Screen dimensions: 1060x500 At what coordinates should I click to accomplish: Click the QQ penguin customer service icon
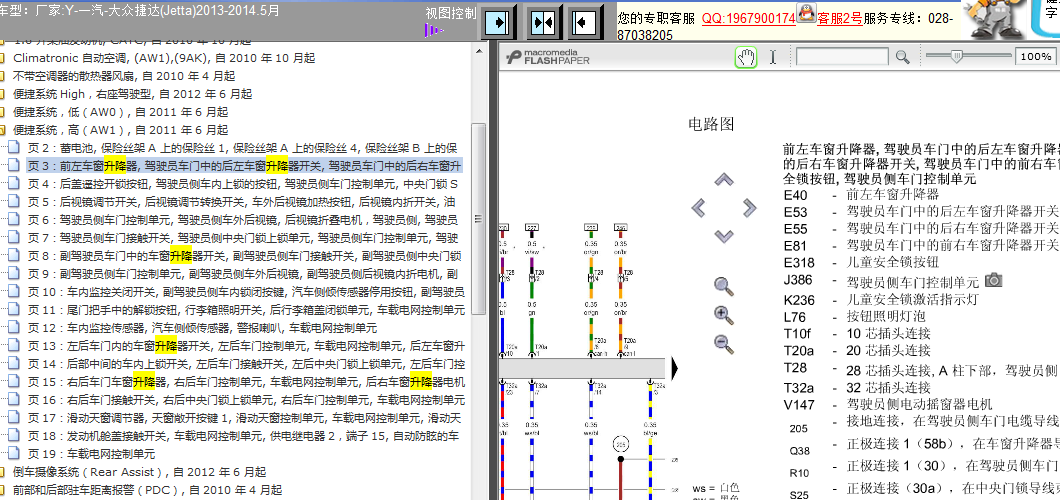(805, 14)
